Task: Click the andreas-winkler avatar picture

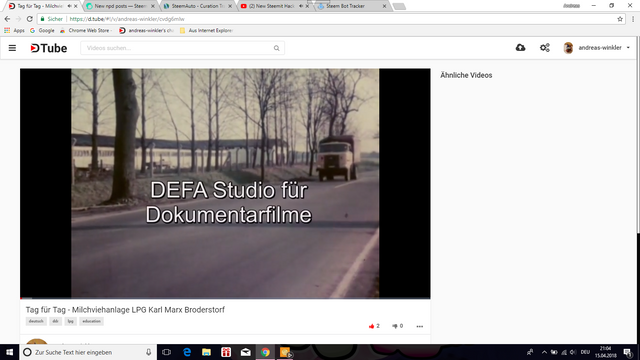Action: click(568, 48)
